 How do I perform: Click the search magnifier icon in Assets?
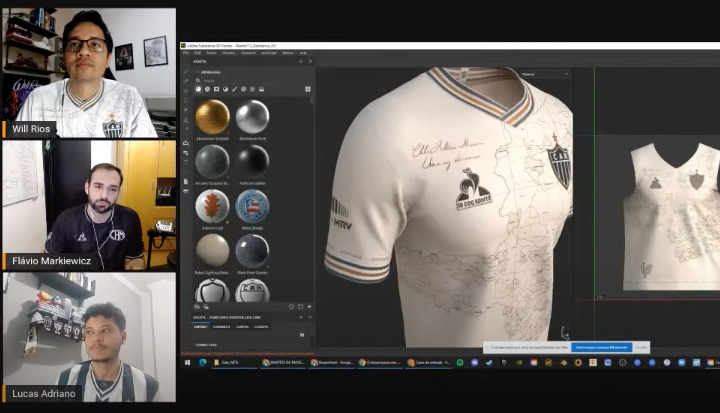point(198,80)
